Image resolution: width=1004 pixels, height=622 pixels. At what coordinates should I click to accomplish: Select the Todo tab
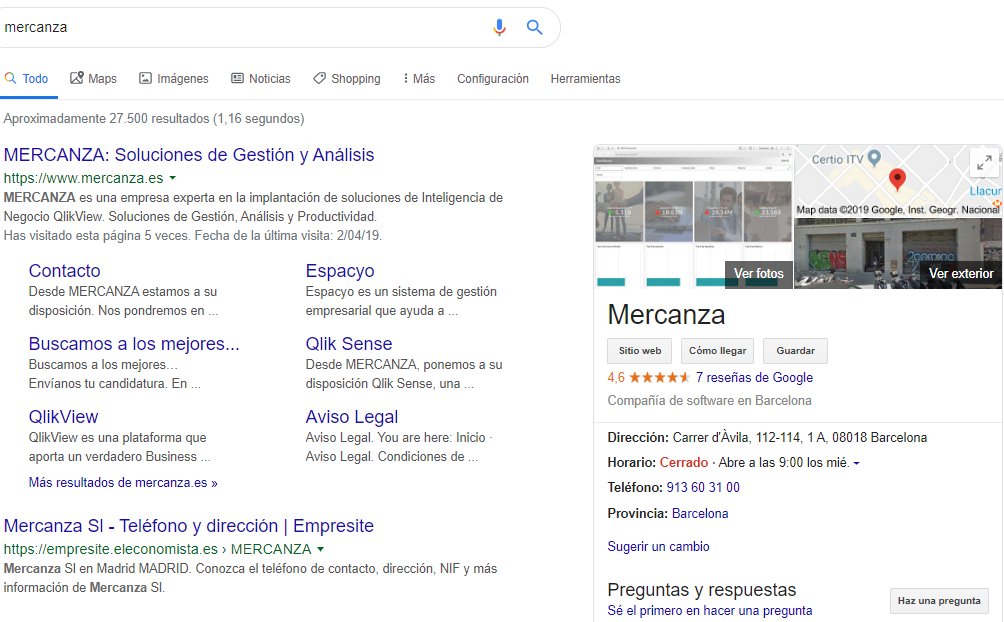pos(26,78)
